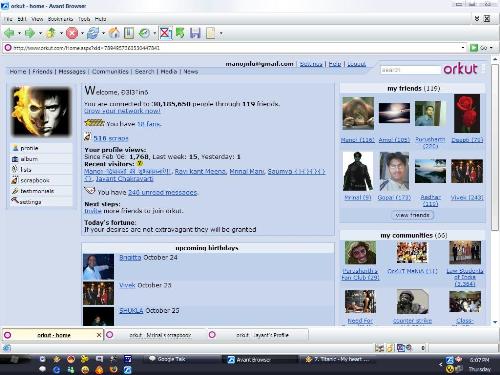The height and width of the screenshot is (375, 500).
Task: Click the orkut search input field
Action: tap(410, 70)
